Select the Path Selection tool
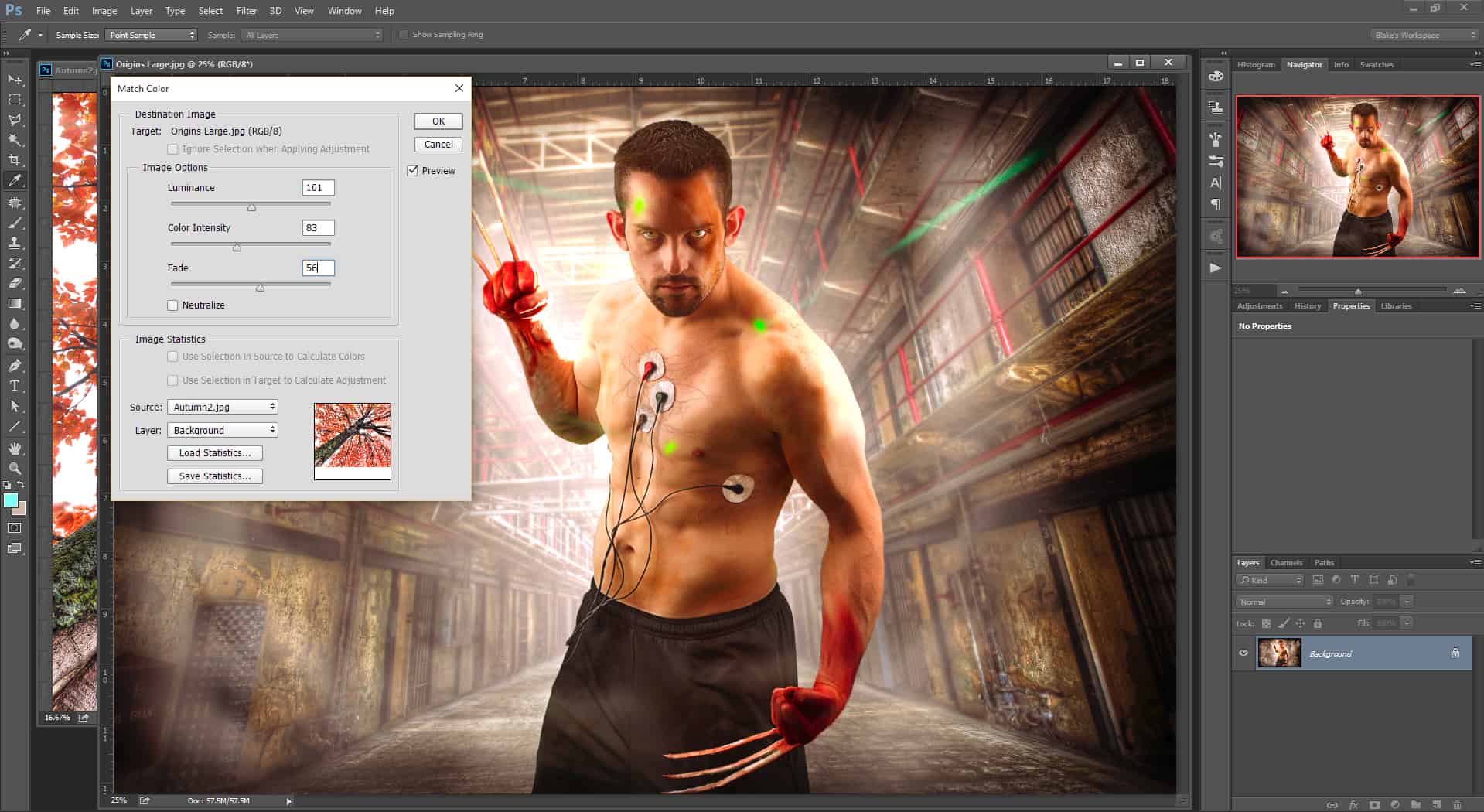The image size is (1484, 812). click(x=15, y=406)
